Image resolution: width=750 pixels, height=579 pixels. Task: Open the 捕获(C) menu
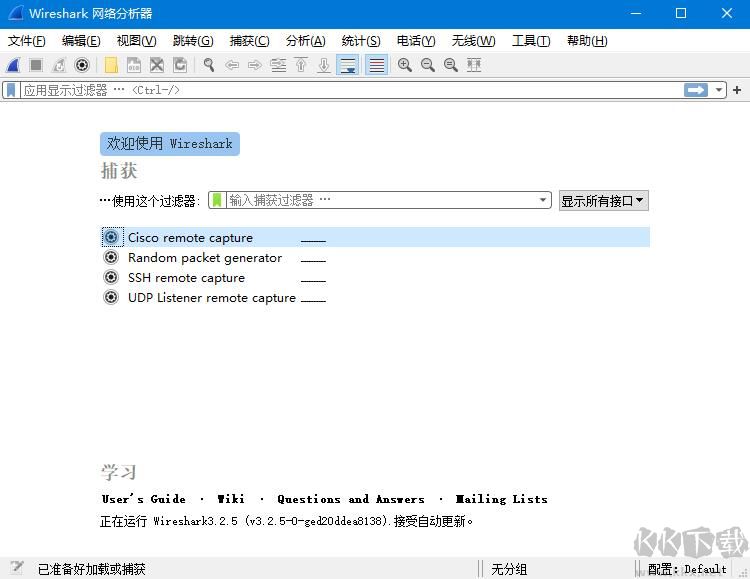[x=249, y=41]
